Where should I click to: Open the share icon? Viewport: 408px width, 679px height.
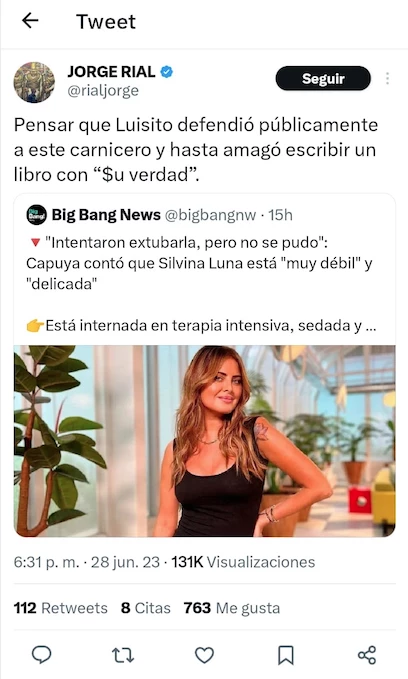367,655
